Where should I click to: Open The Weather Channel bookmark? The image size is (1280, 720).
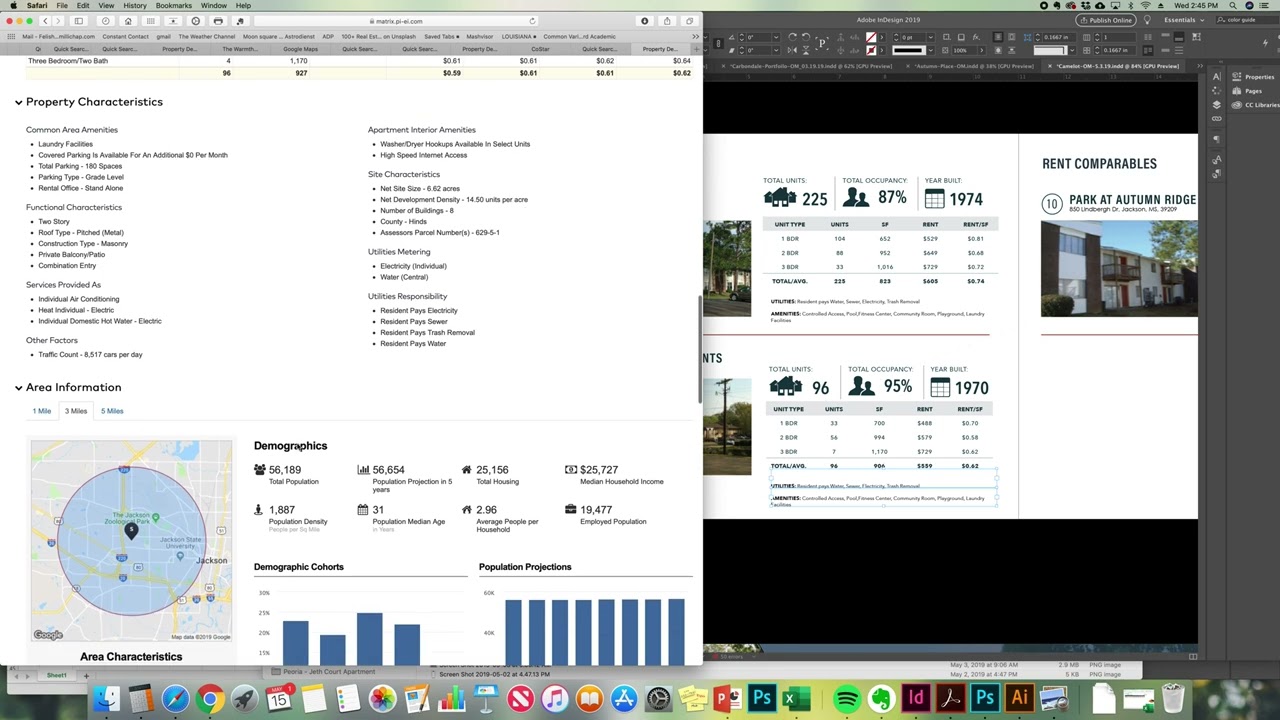tap(206, 36)
